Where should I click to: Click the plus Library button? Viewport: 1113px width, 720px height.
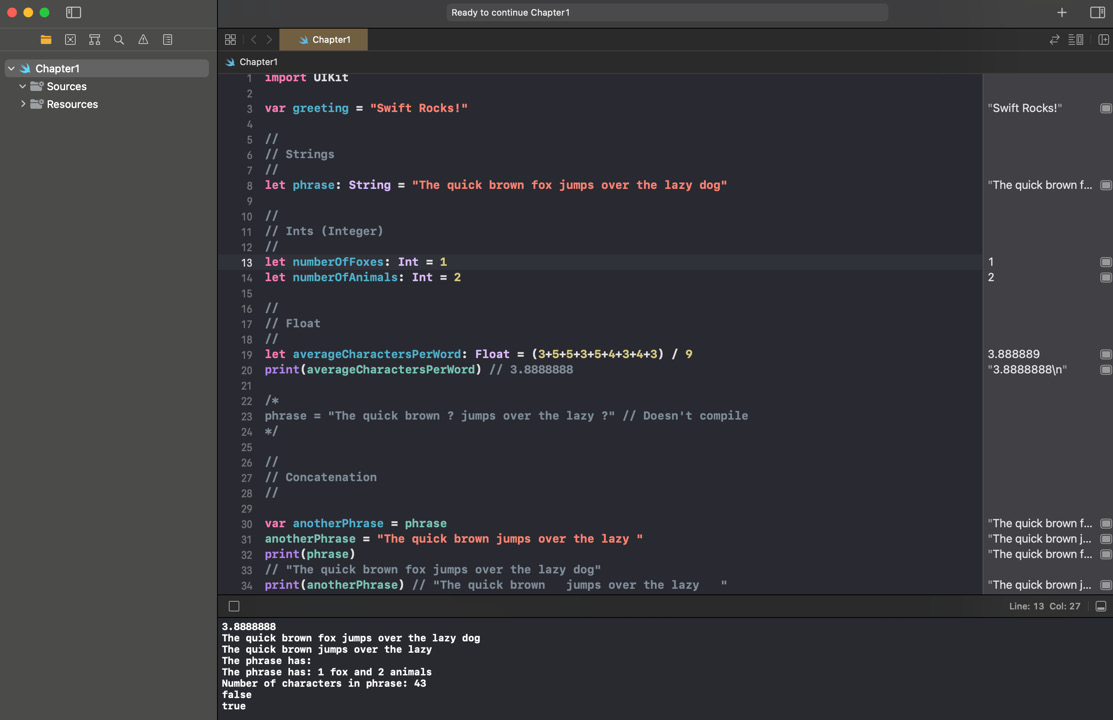(x=1062, y=13)
